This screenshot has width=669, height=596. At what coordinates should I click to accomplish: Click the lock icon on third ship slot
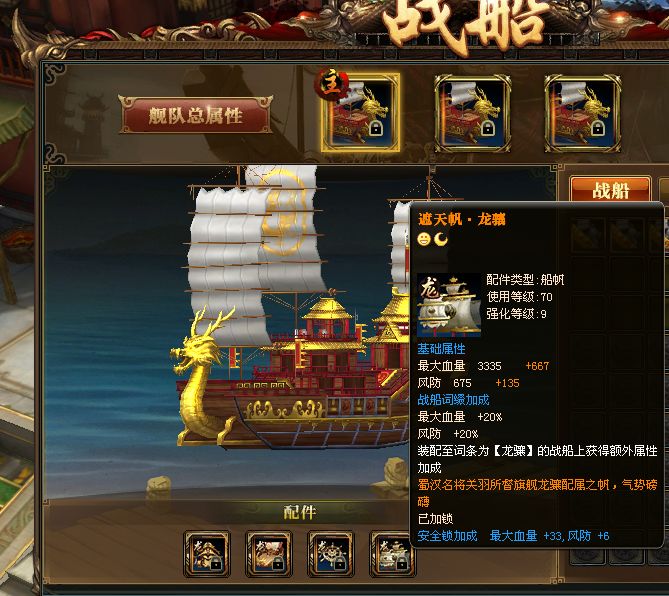pyautogui.click(x=597, y=128)
